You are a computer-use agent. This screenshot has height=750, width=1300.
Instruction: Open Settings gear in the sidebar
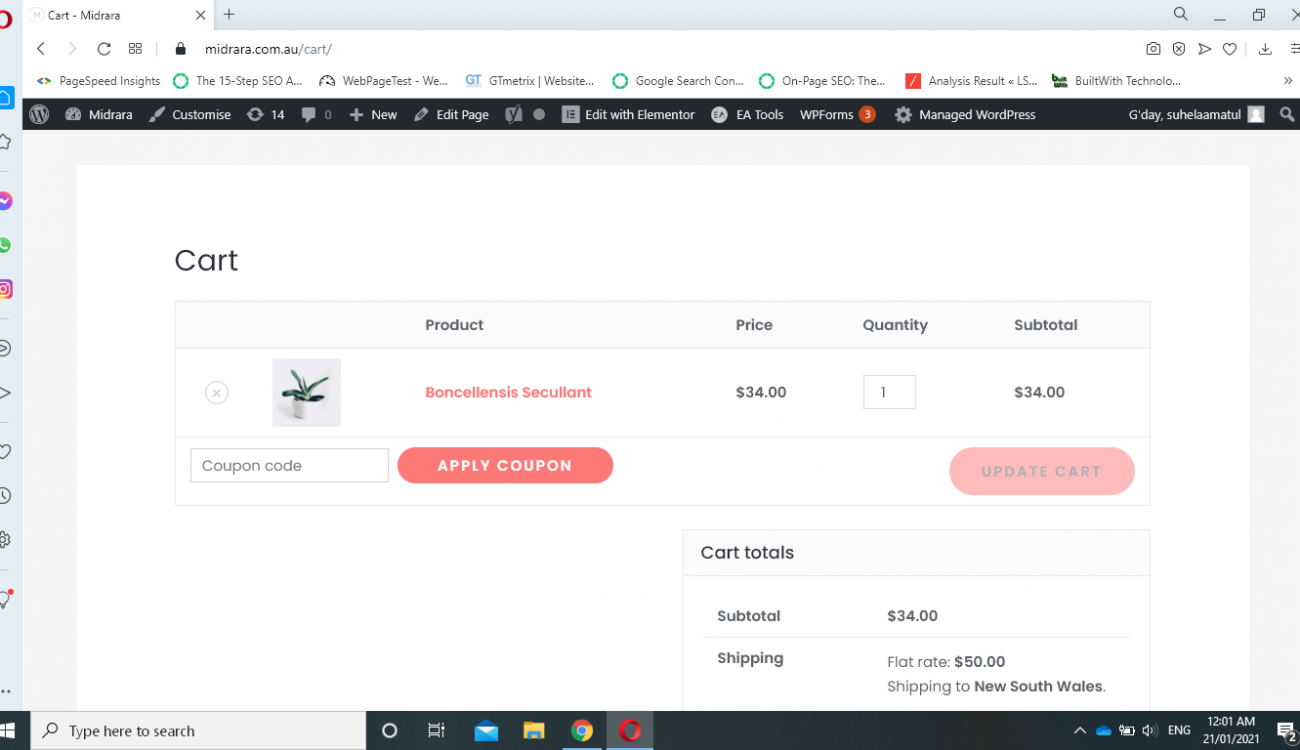pyautogui.click(x=5, y=540)
